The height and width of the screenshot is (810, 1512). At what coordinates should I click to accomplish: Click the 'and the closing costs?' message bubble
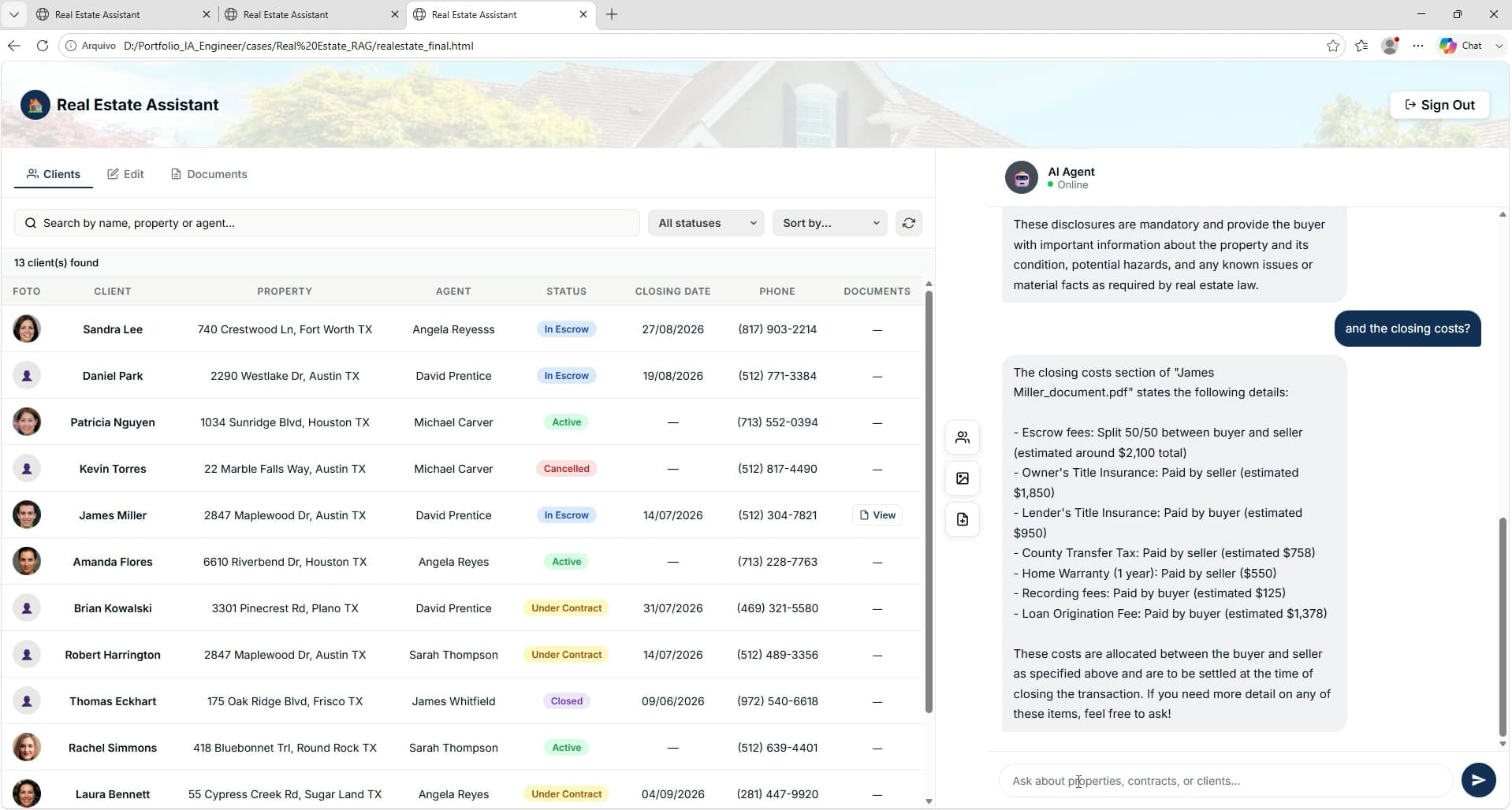pos(1407,329)
